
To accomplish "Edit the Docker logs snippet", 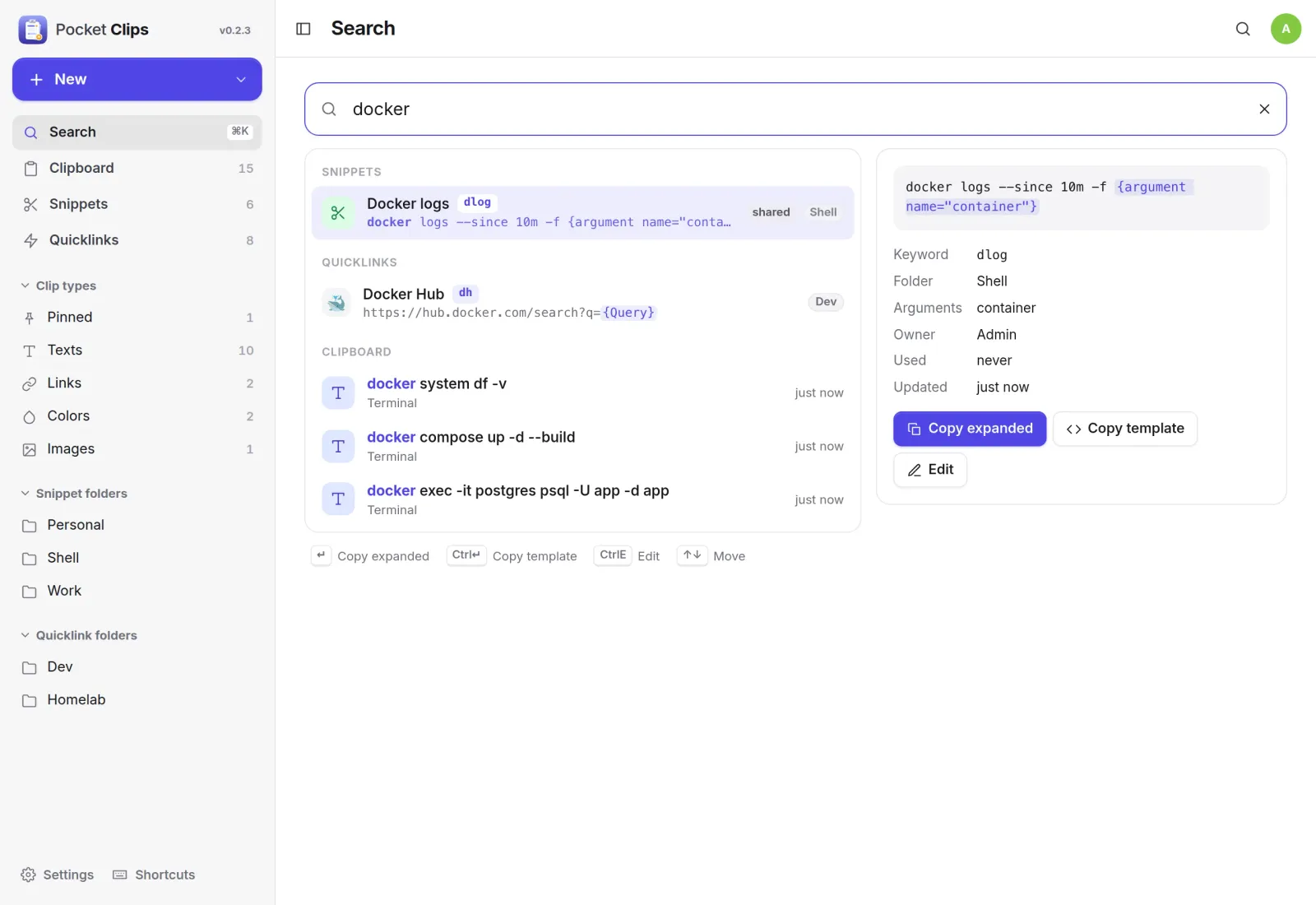I will tap(930, 470).
